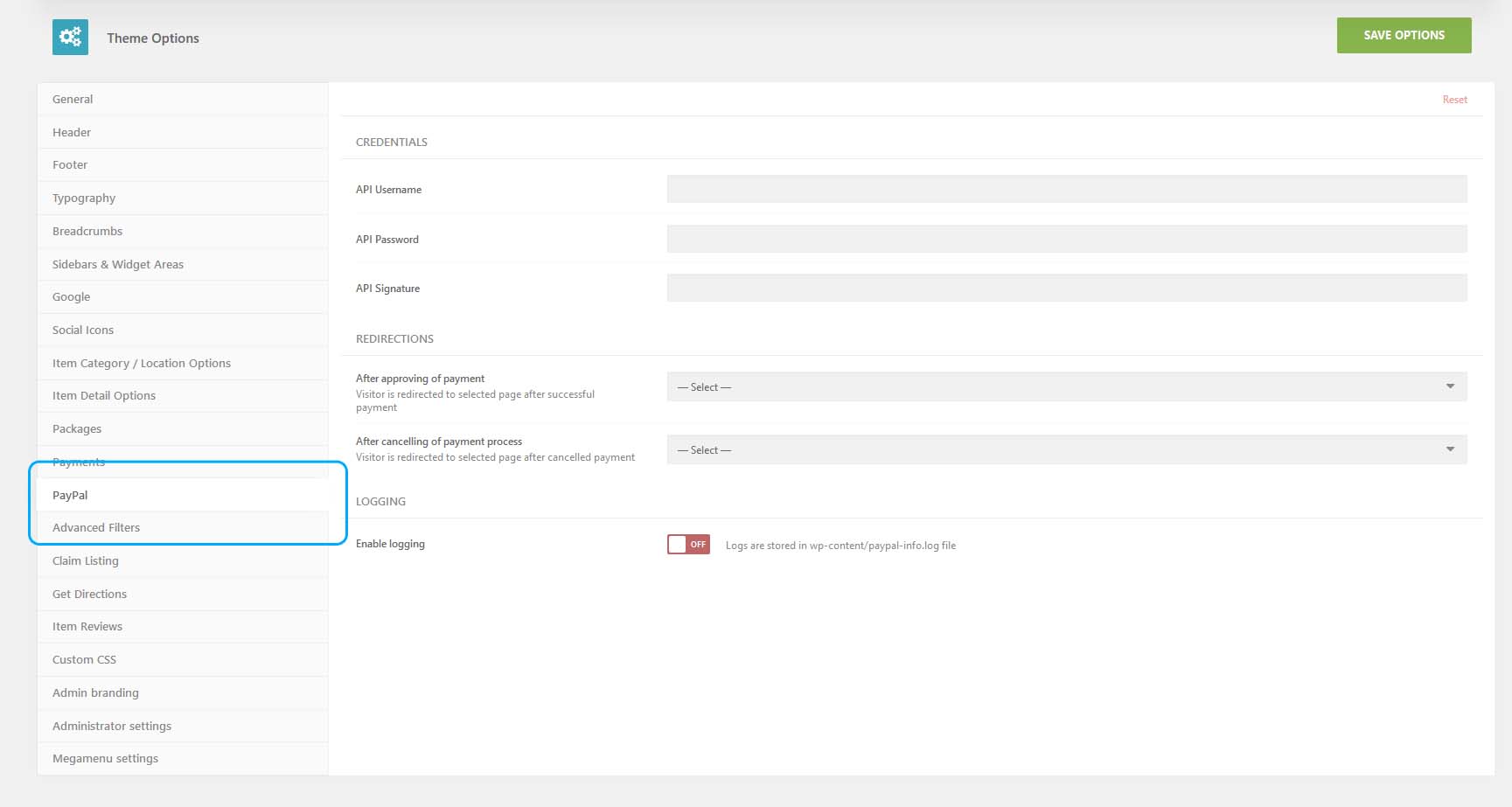Click the 'Enable logging' label

pos(390,544)
